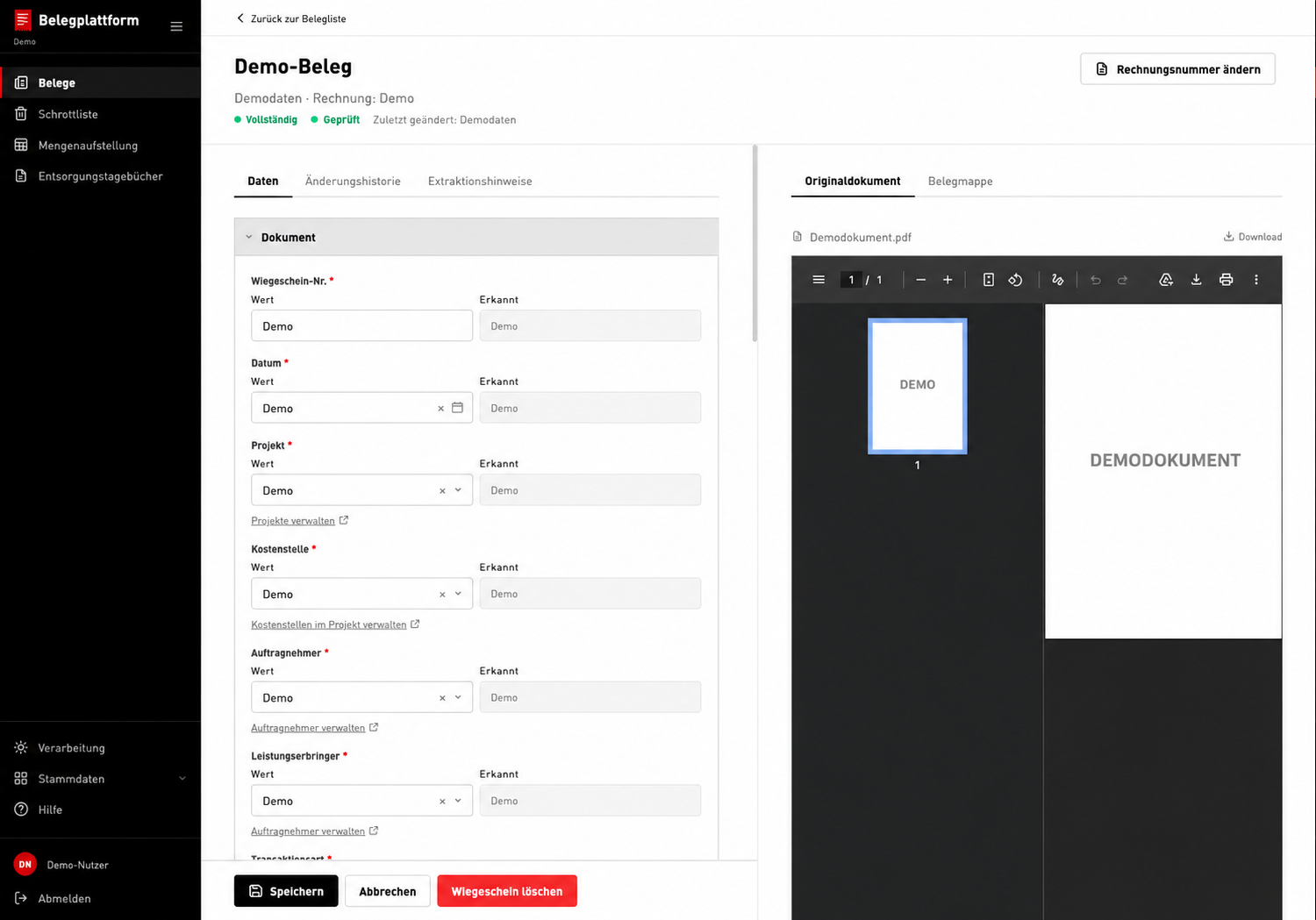The height and width of the screenshot is (920, 1316).
Task: Collapse the Dokument section
Action: coord(476,237)
